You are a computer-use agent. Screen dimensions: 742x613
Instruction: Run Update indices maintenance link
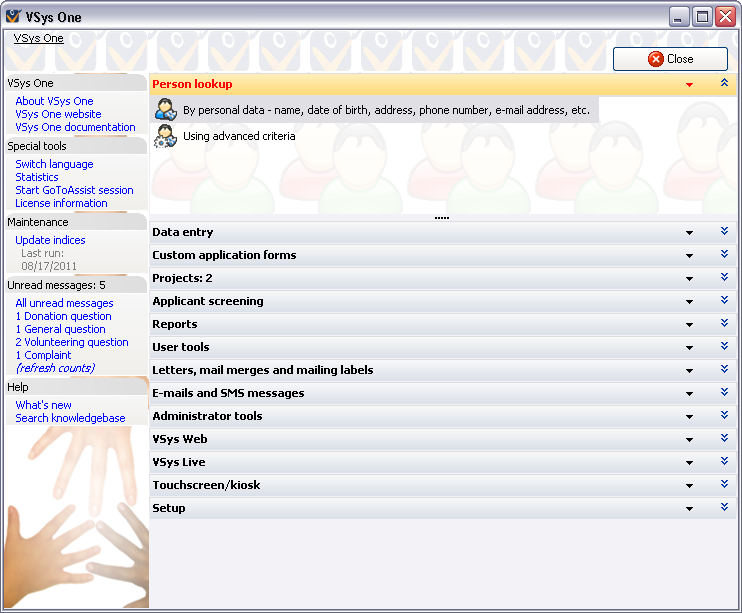[x=50, y=240]
